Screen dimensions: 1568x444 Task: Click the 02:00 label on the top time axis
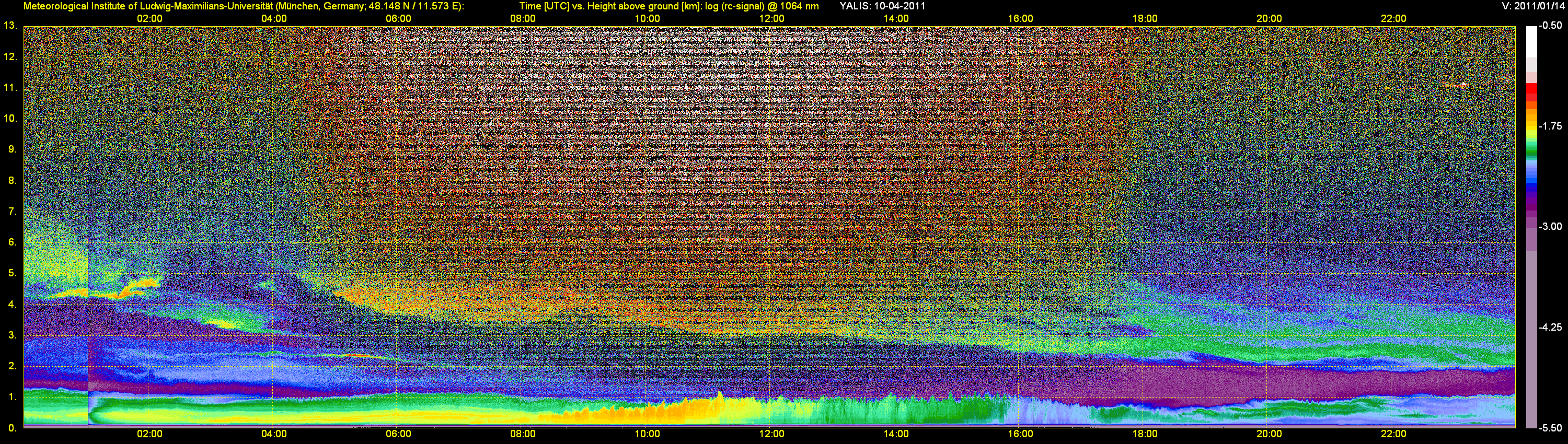click(x=149, y=19)
